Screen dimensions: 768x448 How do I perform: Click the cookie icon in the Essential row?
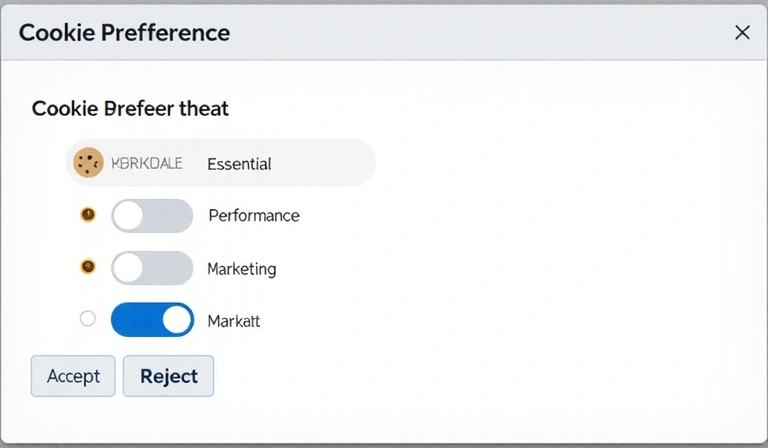[x=89, y=163]
